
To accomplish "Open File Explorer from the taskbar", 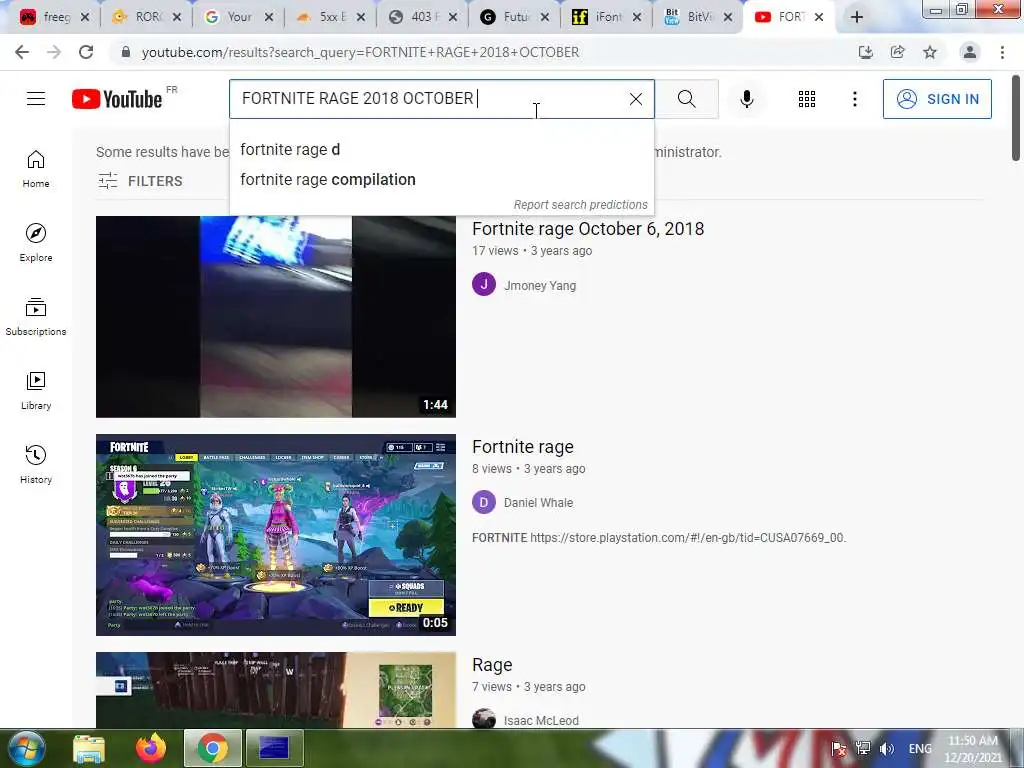I will coord(89,749).
